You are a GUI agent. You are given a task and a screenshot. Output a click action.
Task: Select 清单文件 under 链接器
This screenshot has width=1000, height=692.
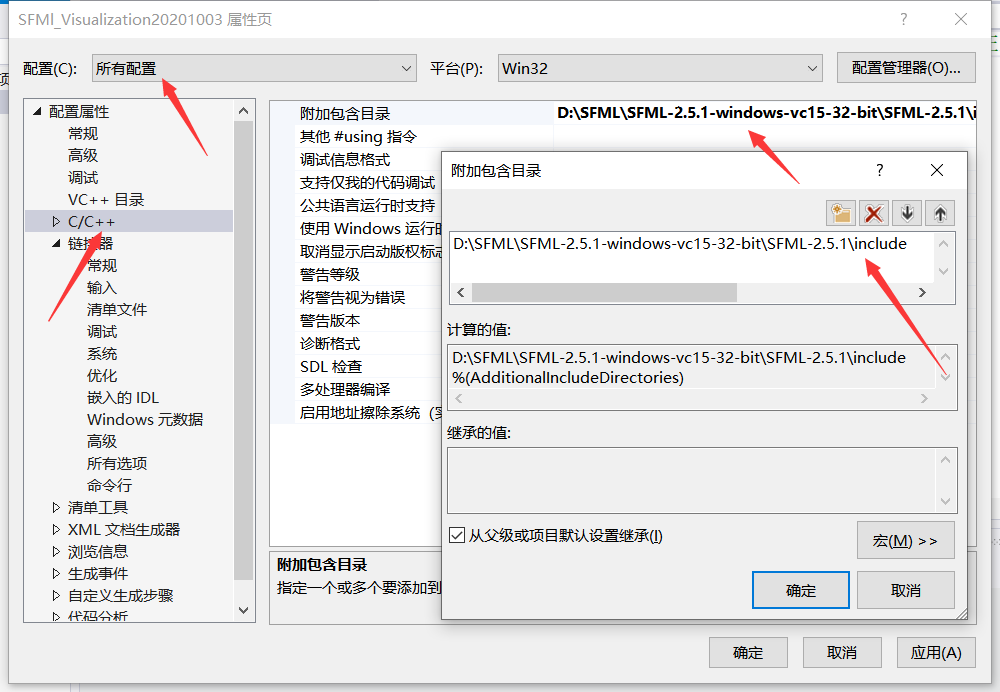pyautogui.click(x=117, y=309)
